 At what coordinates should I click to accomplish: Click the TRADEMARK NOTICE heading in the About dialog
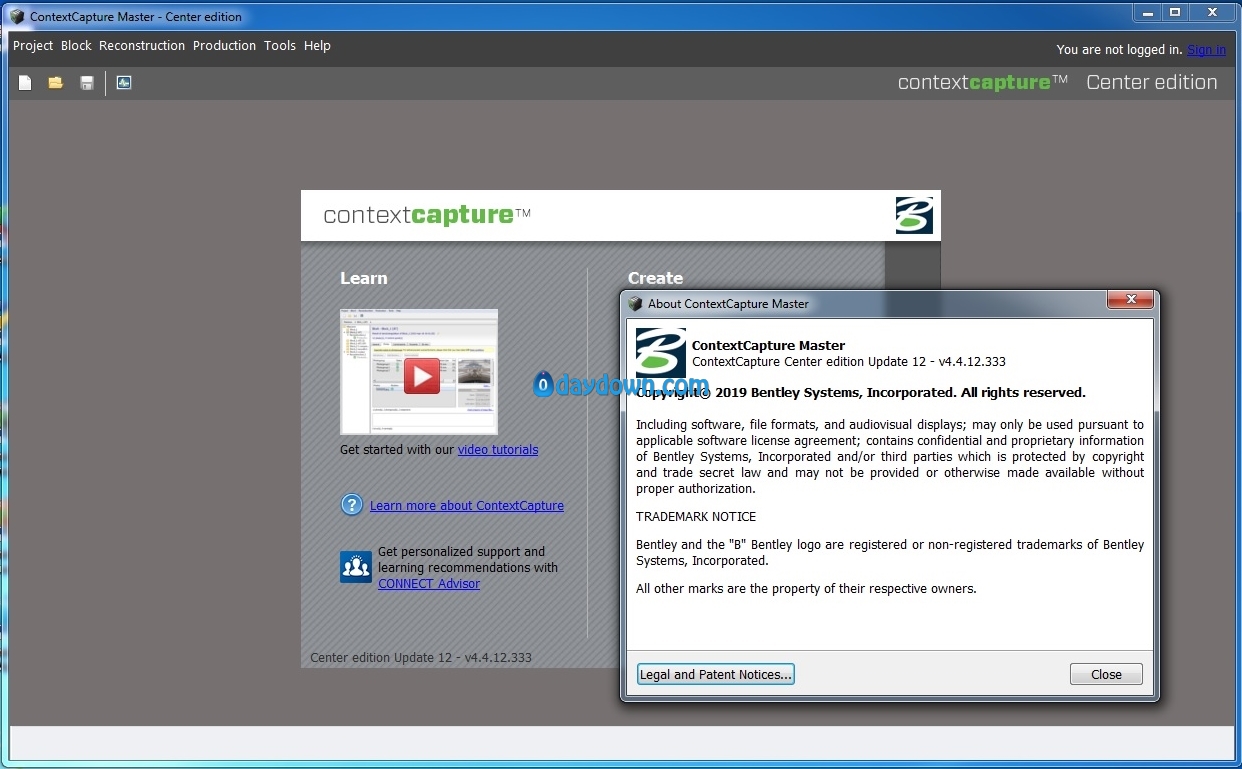[696, 517]
